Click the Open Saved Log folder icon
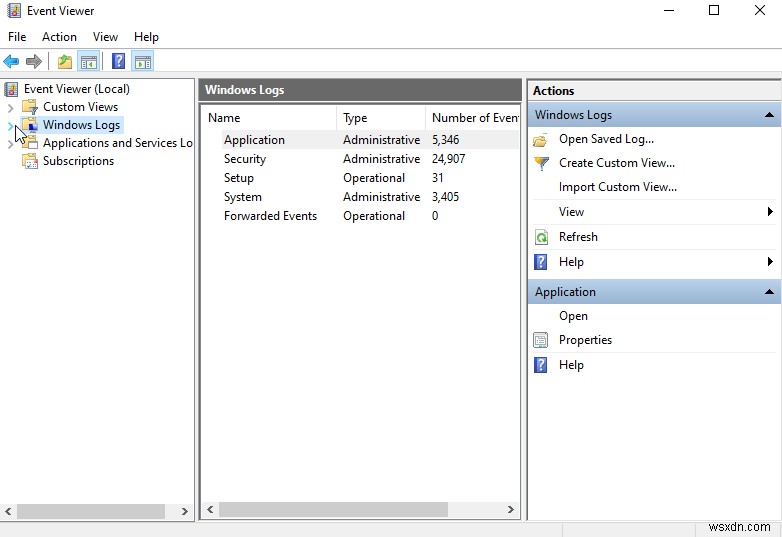782x537 pixels. coord(541,140)
